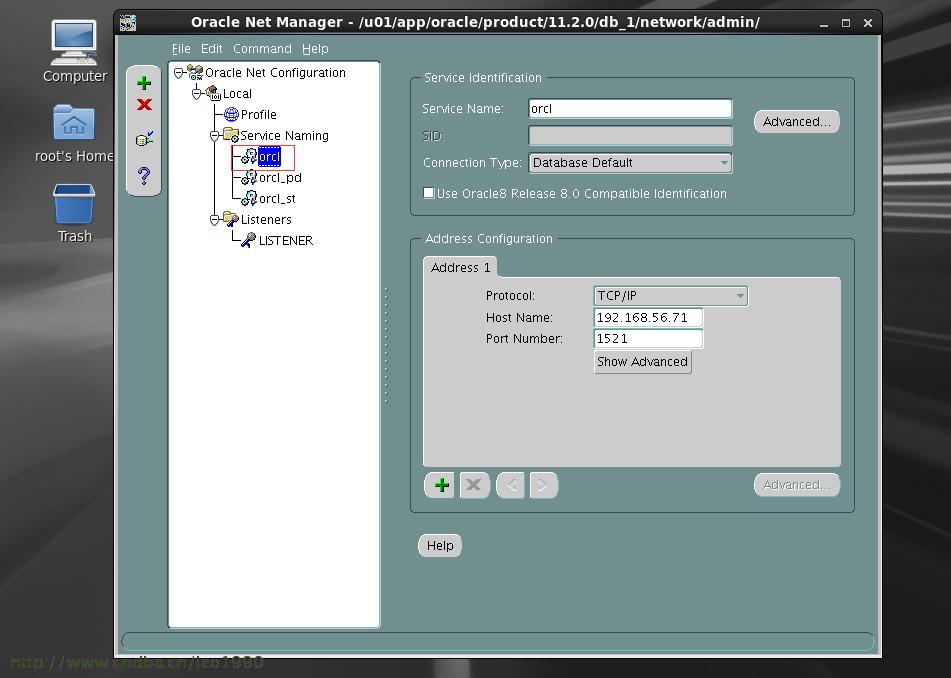
Task: Open the question mark Help toolbar icon
Action: (x=144, y=176)
